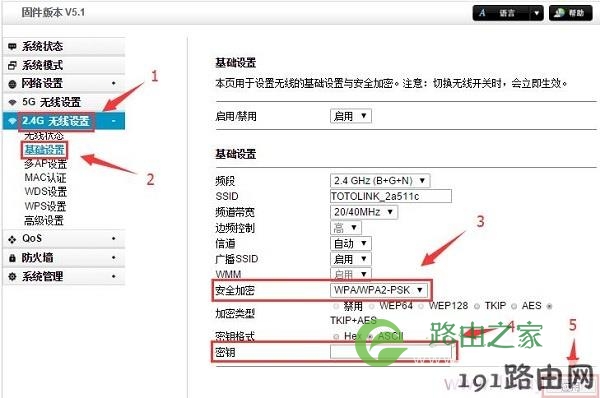Select the AES encryption radio button

pyautogui.click(x=514, y=306)
